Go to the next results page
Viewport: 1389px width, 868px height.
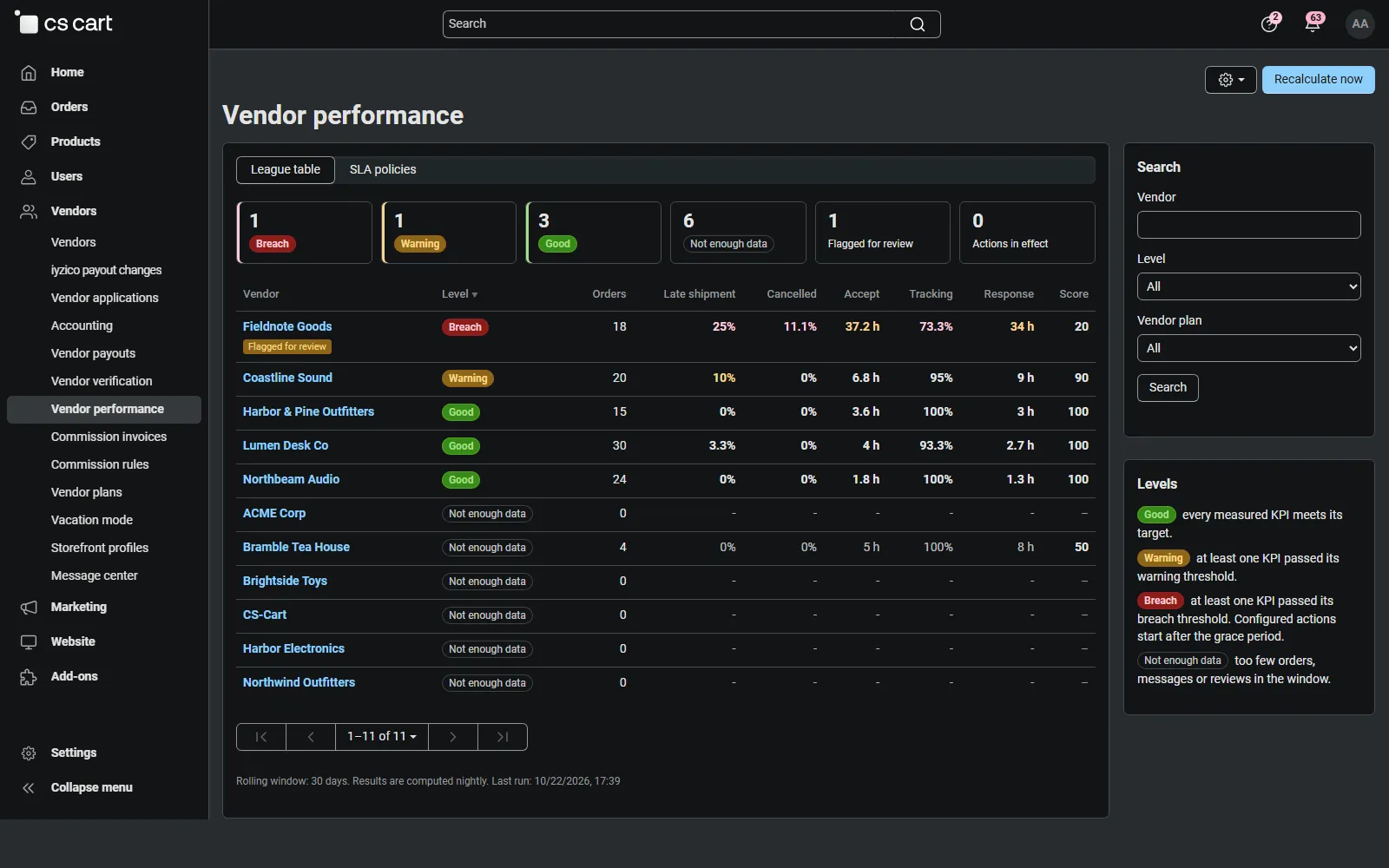(453, 737)
